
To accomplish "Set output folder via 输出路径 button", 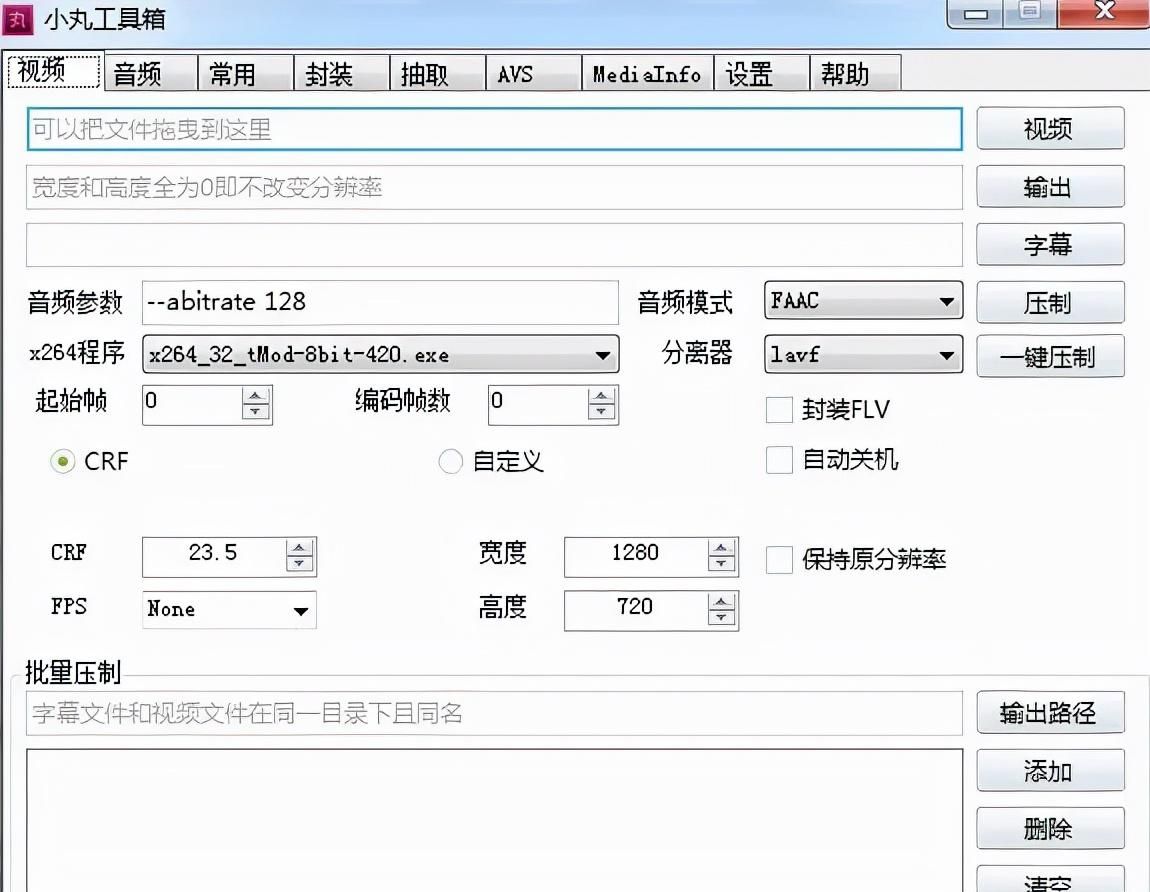I will pyautogui.click(x=1050, y=713).
